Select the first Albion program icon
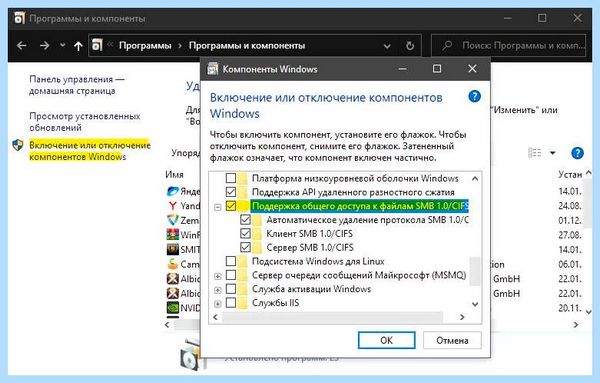600x383 pixels. (173, 279)
